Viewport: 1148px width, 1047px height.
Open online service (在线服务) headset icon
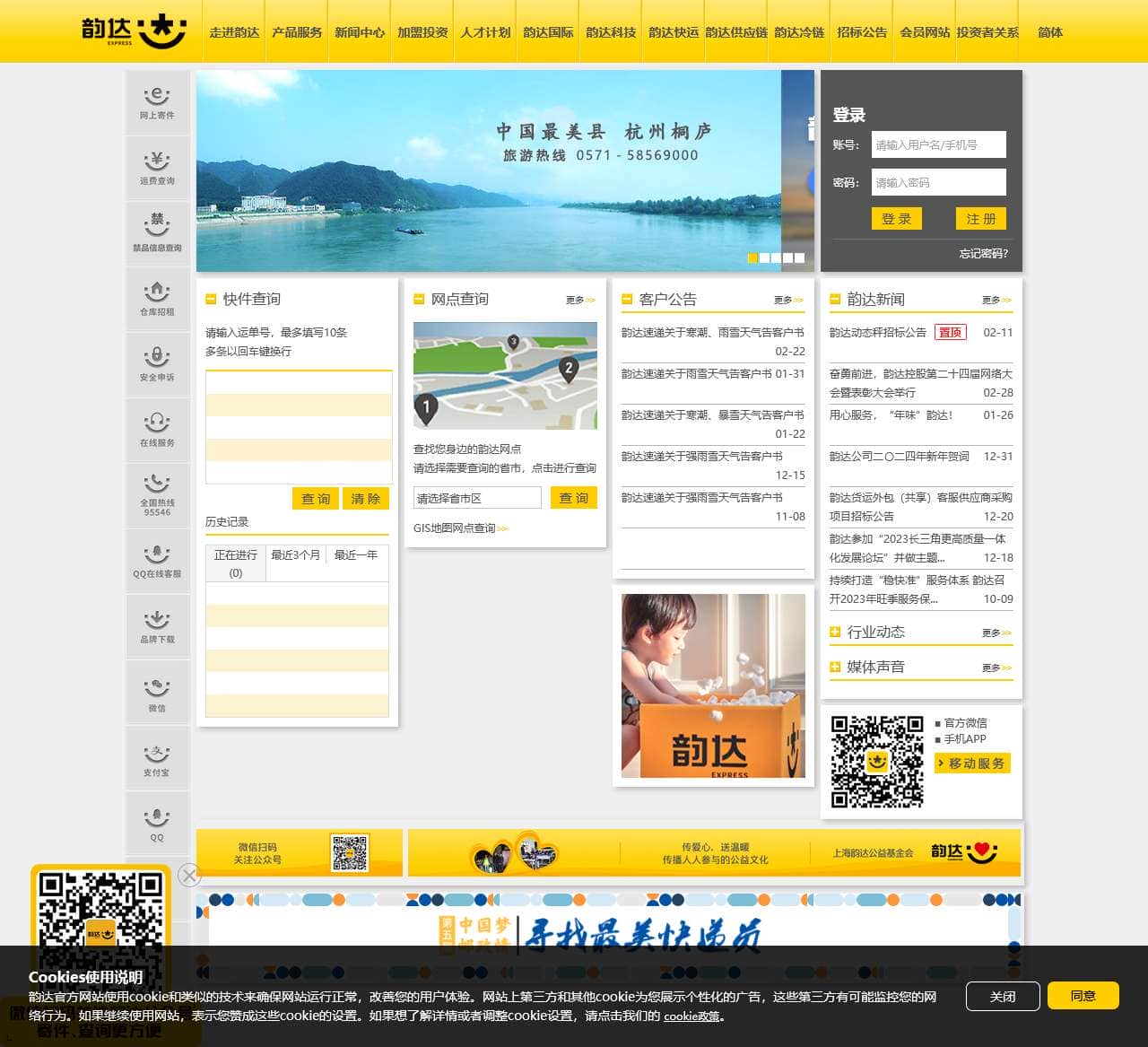[157, 429]
